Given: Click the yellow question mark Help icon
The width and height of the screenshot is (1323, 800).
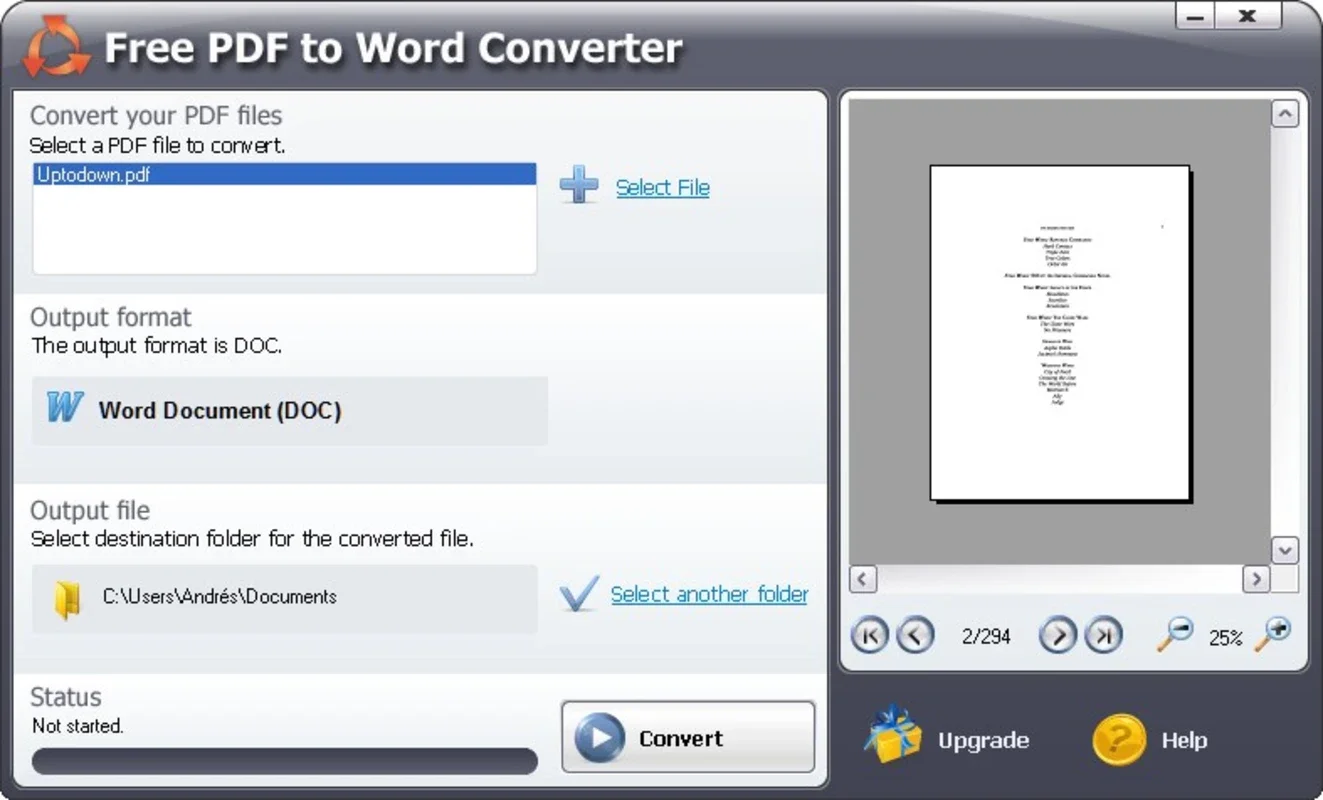Looking at the screenshot, I should (x=1119, y=740).
